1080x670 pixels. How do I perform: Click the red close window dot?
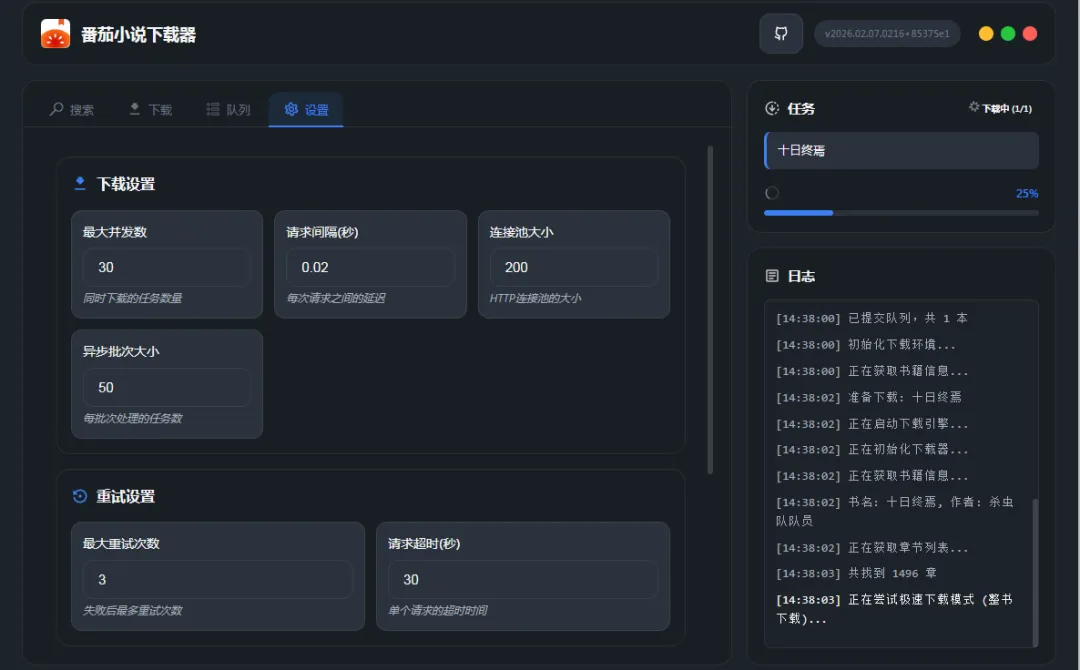click(x=1030, y=34)
